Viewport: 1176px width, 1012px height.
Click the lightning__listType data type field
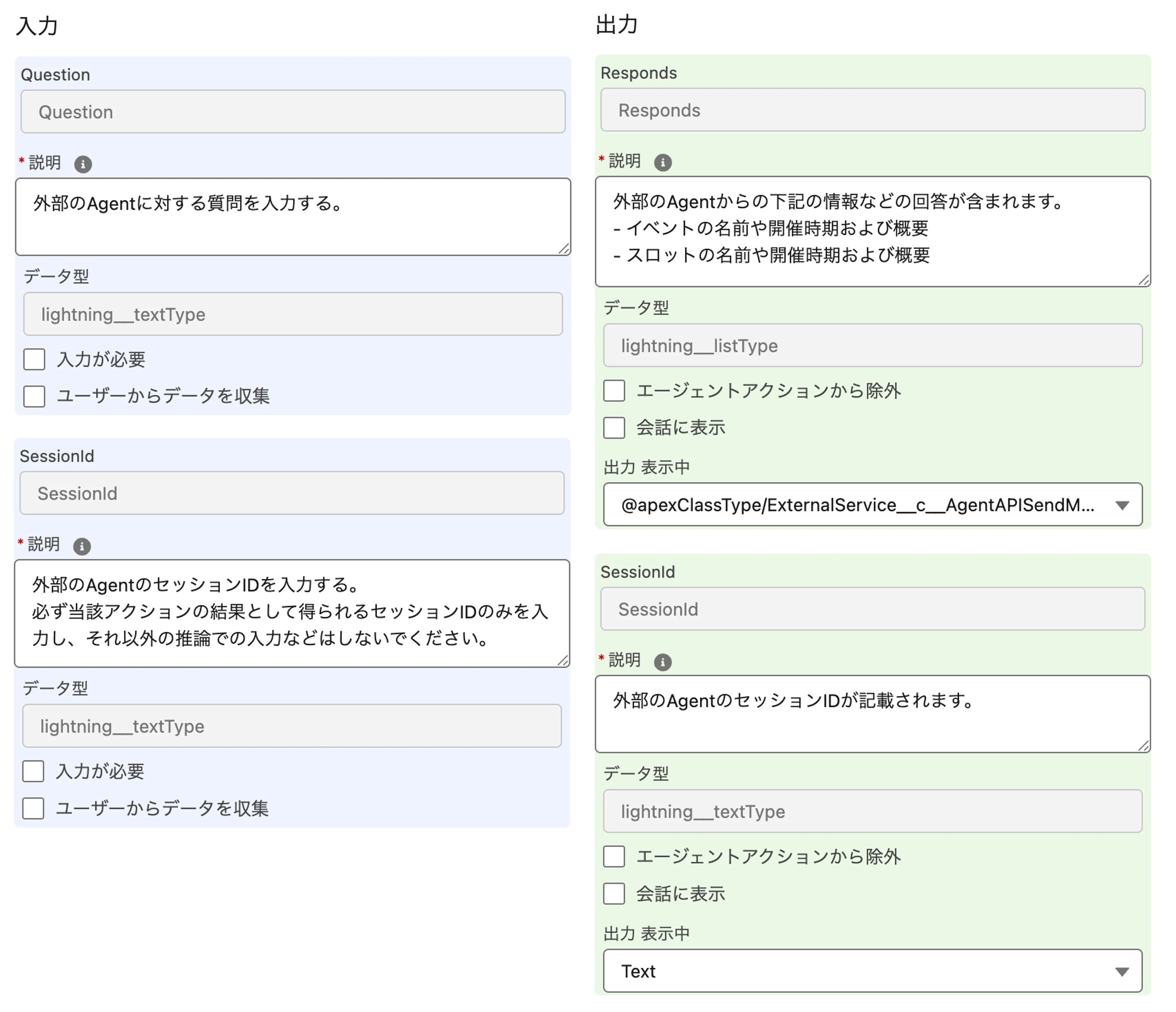click(873, 346)
